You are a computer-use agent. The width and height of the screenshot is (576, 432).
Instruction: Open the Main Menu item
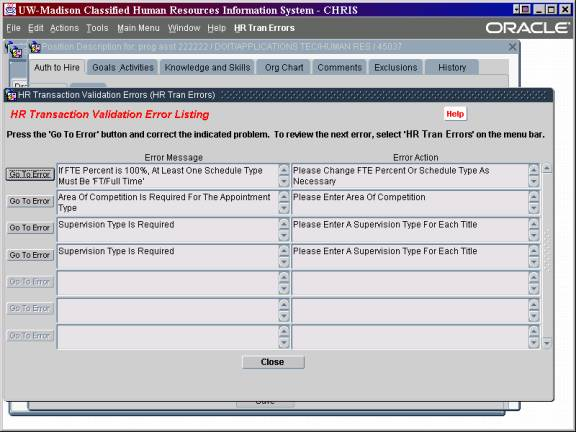click(138, 28)
